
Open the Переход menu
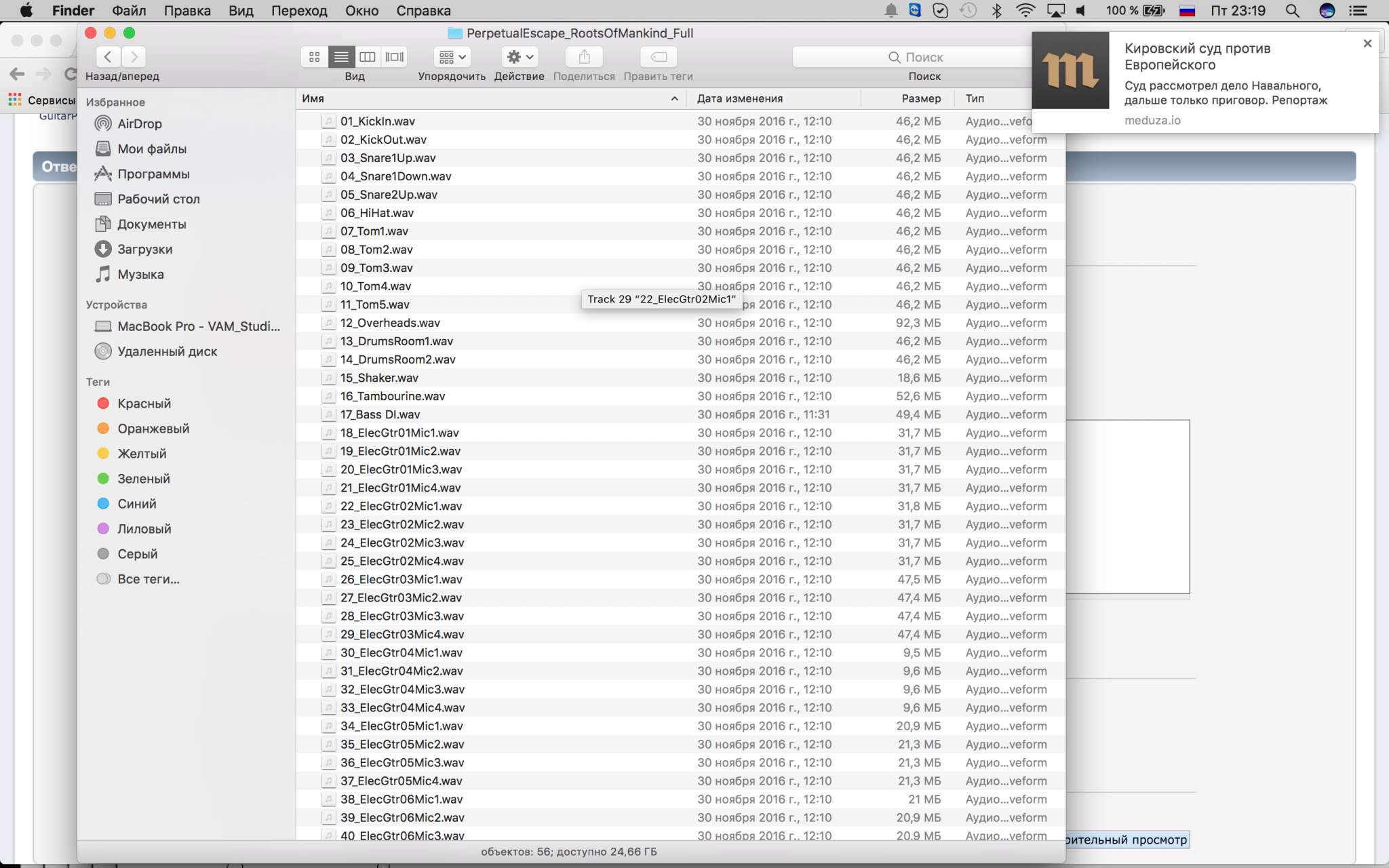click(x=299, y=11)
